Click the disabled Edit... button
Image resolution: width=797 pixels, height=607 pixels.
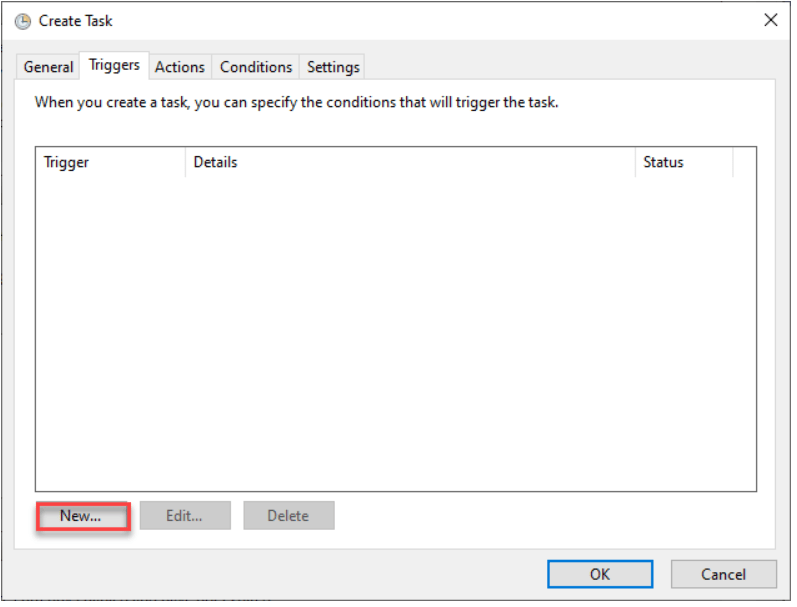[x=185, y=516]
